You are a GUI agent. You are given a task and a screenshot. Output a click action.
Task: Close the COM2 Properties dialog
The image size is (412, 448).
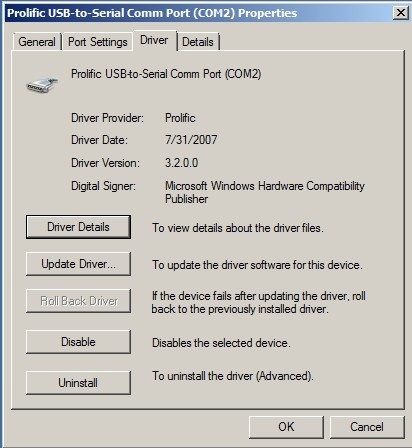coord(400,13)
